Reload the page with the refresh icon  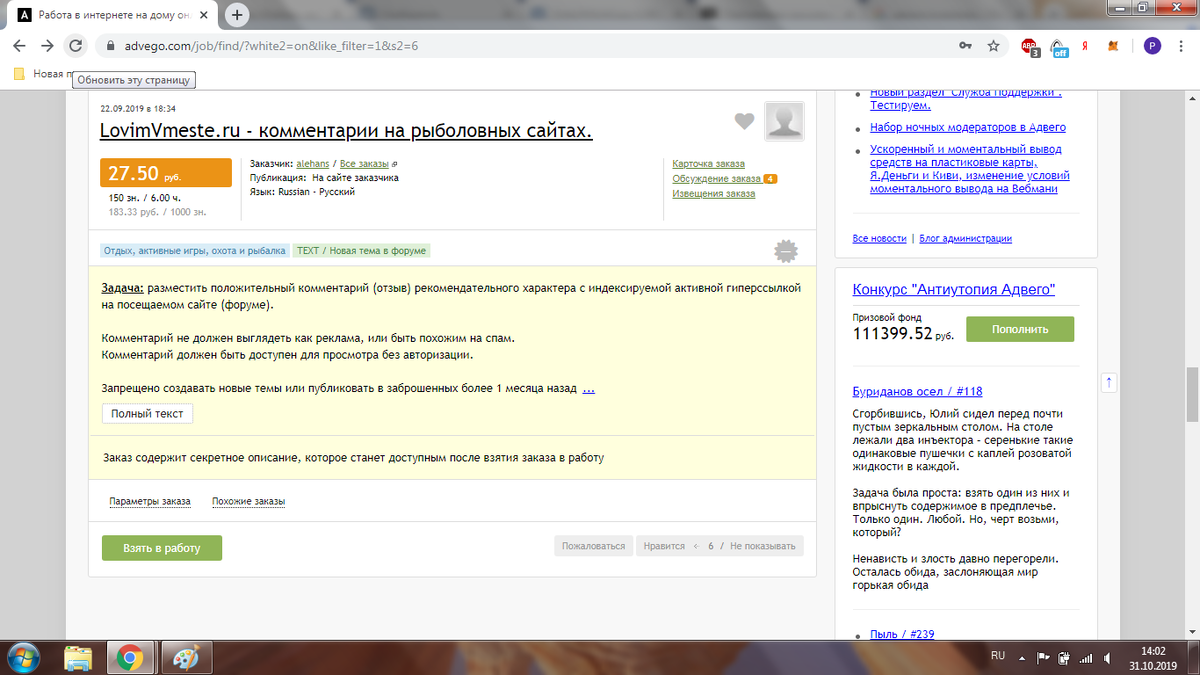[x=74, y=45]
